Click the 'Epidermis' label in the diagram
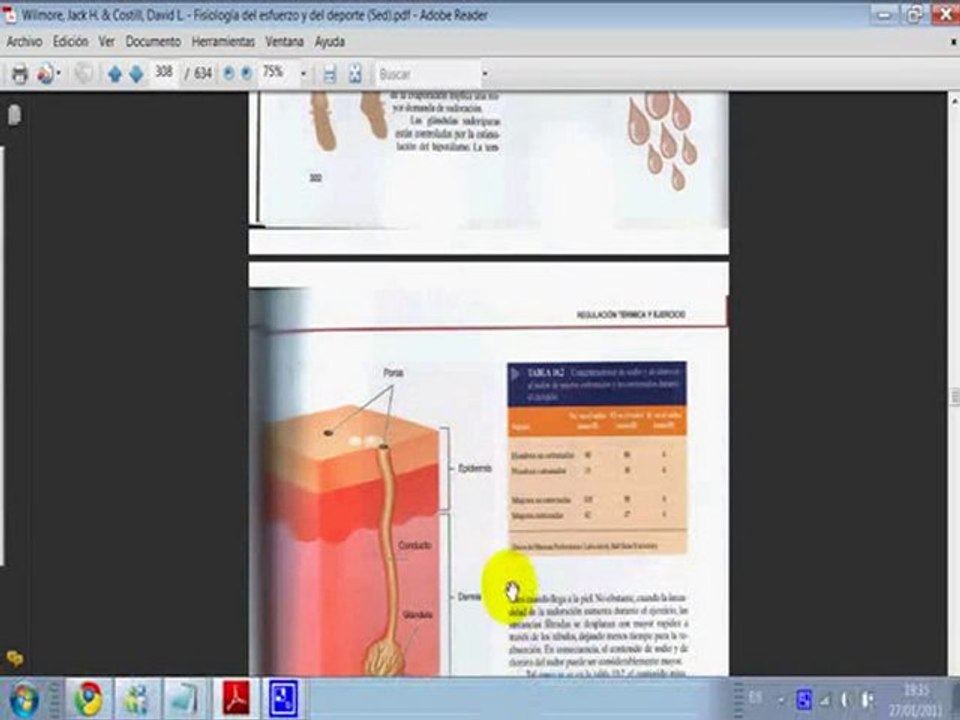 (475, 468)
